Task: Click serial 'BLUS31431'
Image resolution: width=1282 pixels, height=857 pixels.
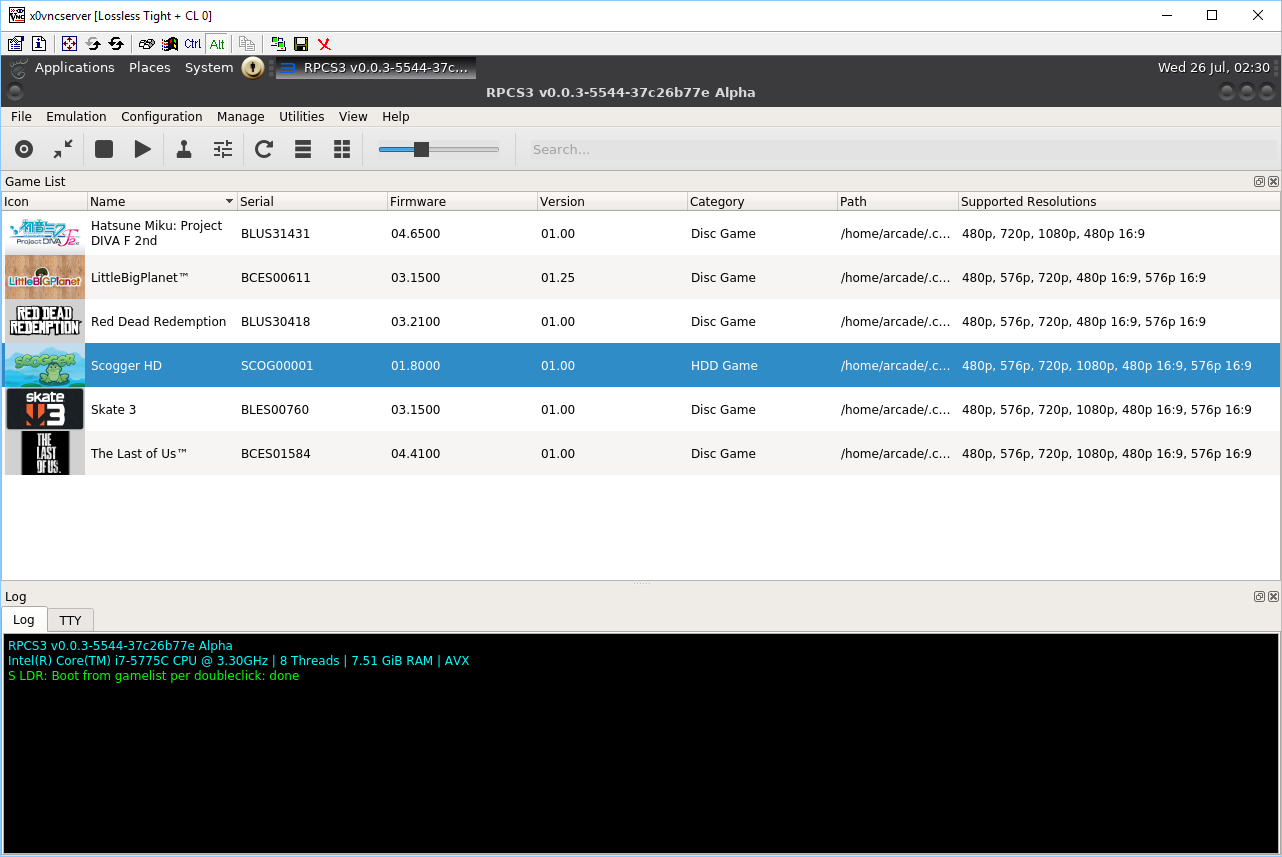Action: click(x=276, y=234)
